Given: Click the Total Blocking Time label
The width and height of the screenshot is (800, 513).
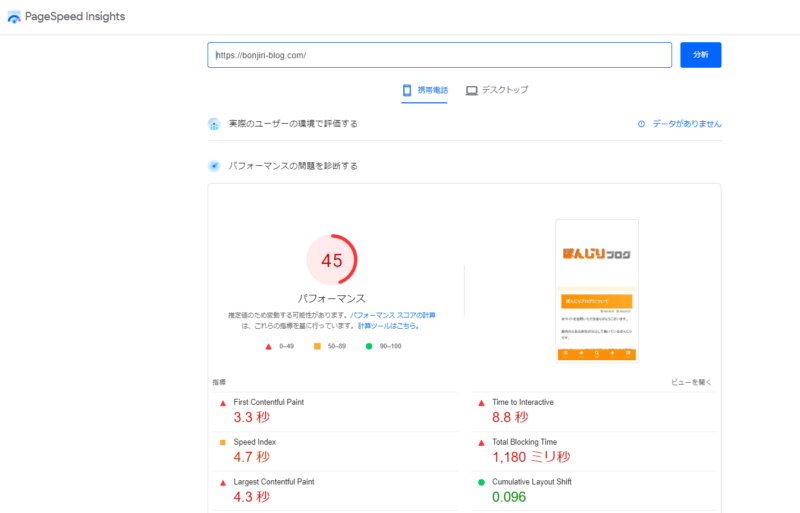Looking at the screenshot, I should click(524, 442).
